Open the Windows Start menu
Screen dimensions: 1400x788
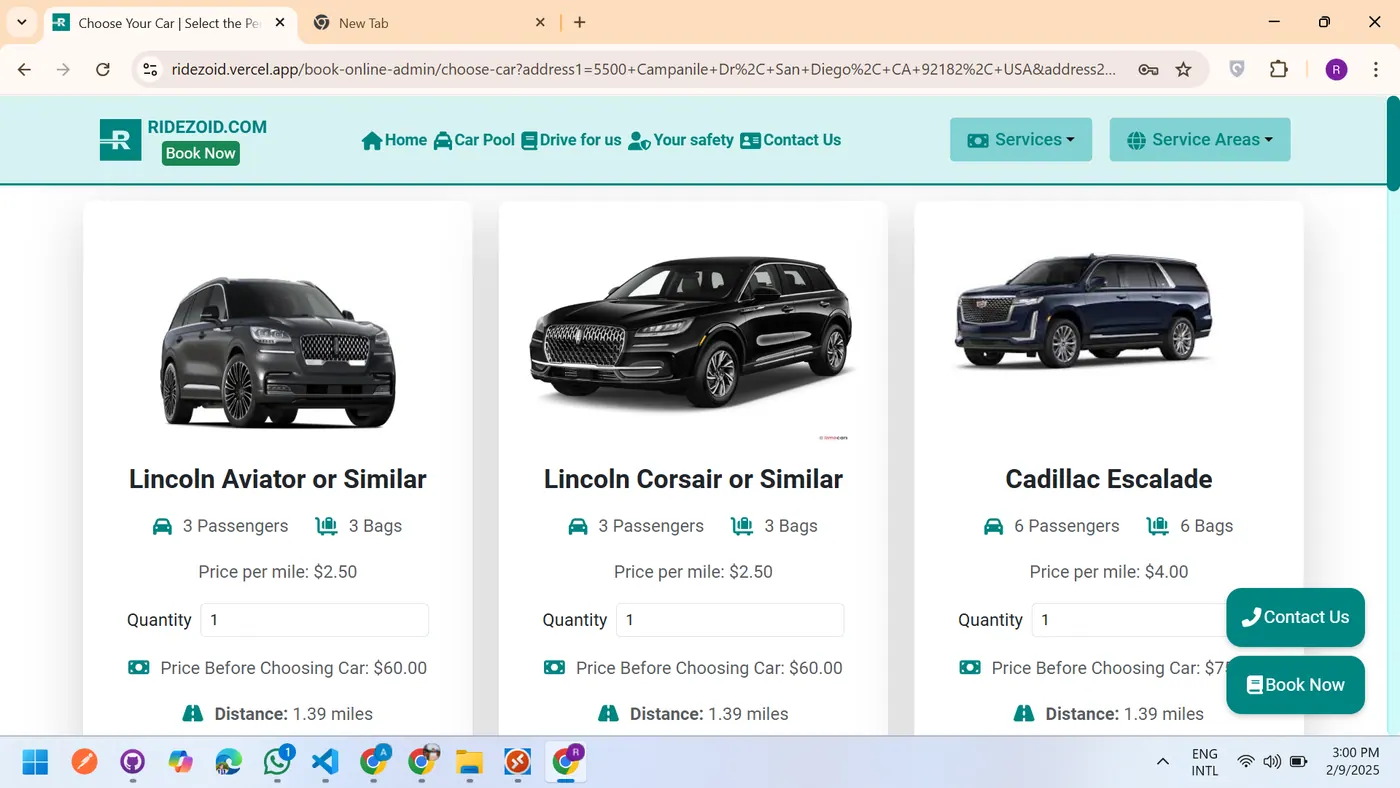[x=35, y=762]
